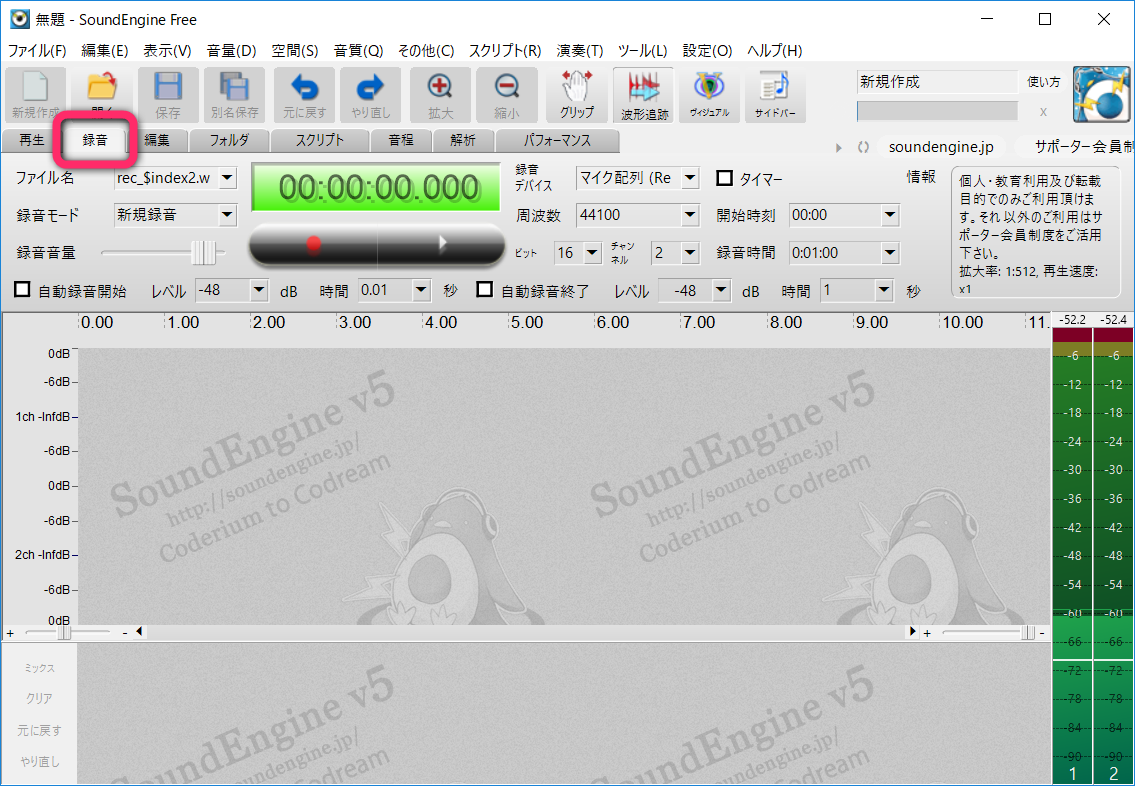Screen dimensions: 1135x786
Task: Open the 録音デバイス device dropdown
Action: click(689, 178)
